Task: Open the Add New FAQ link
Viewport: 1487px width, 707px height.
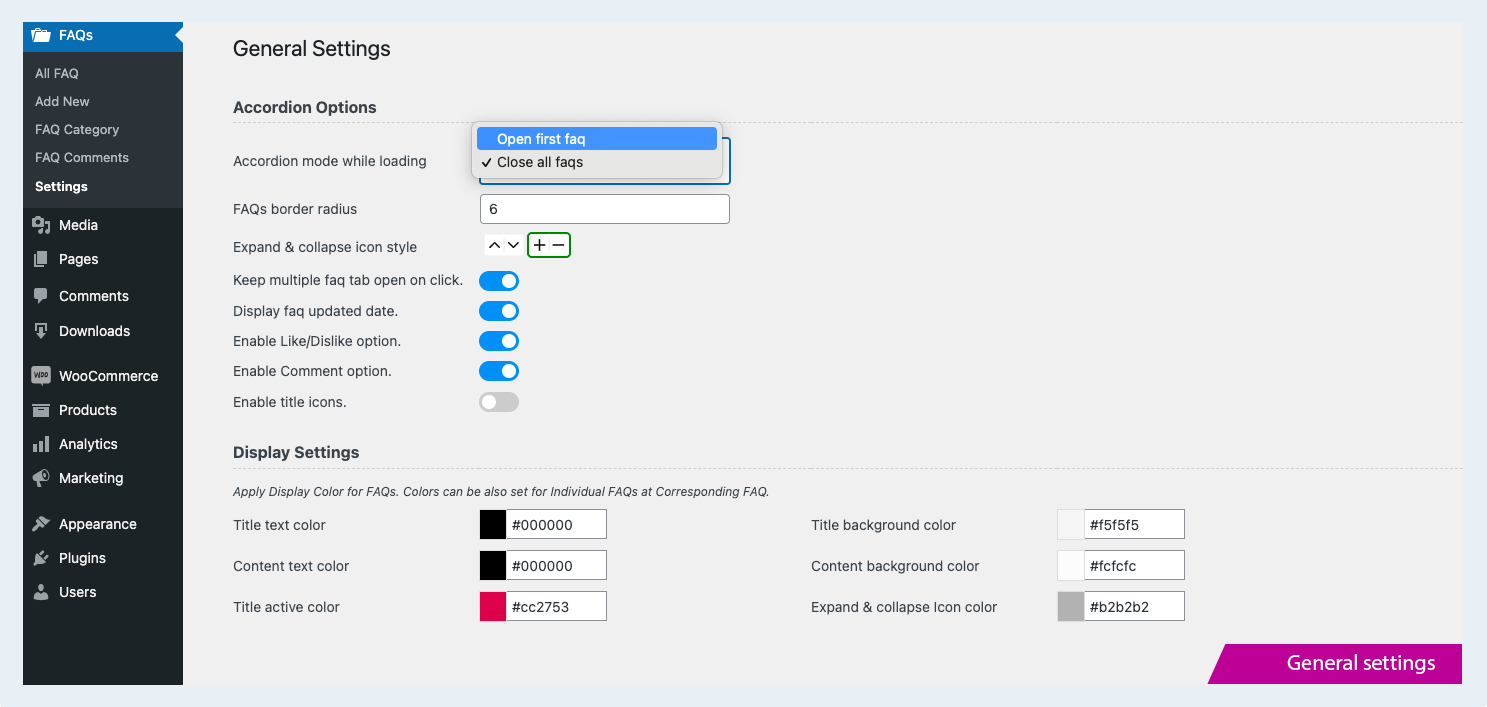Action: 62,101
